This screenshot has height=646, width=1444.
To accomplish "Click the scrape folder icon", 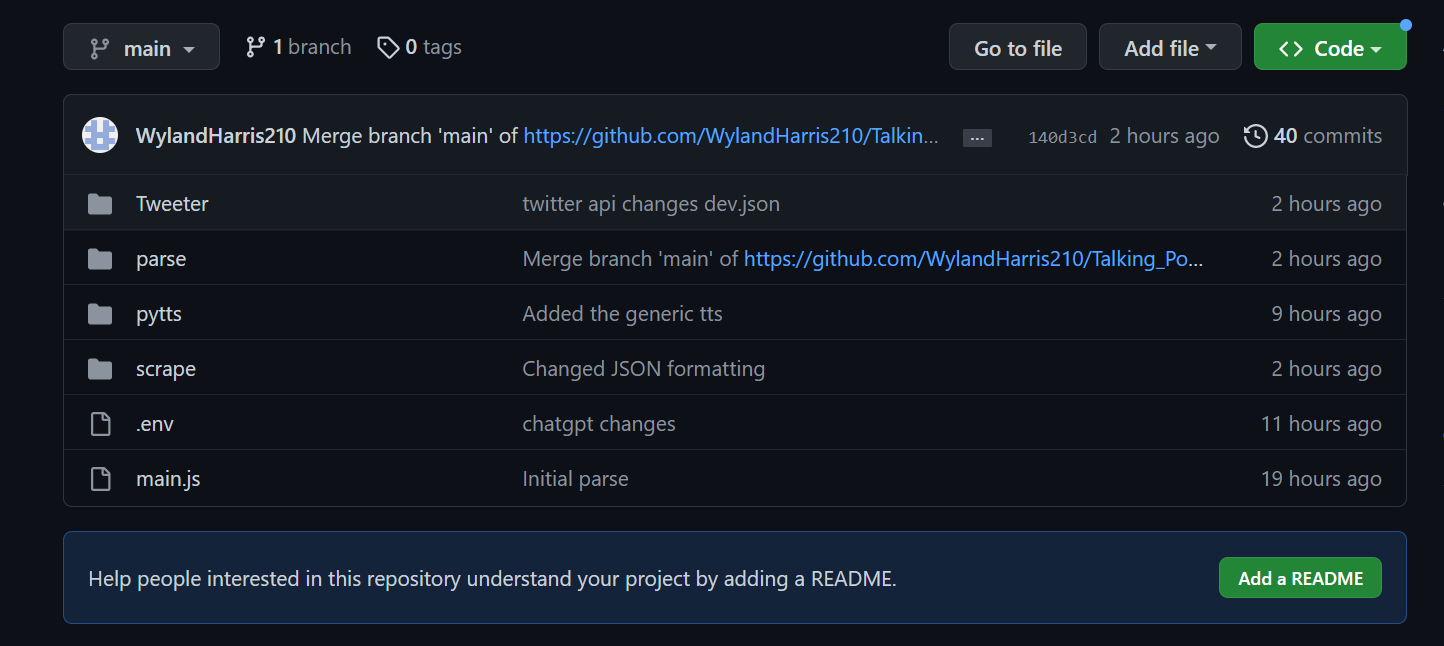I will click(100, 369).
